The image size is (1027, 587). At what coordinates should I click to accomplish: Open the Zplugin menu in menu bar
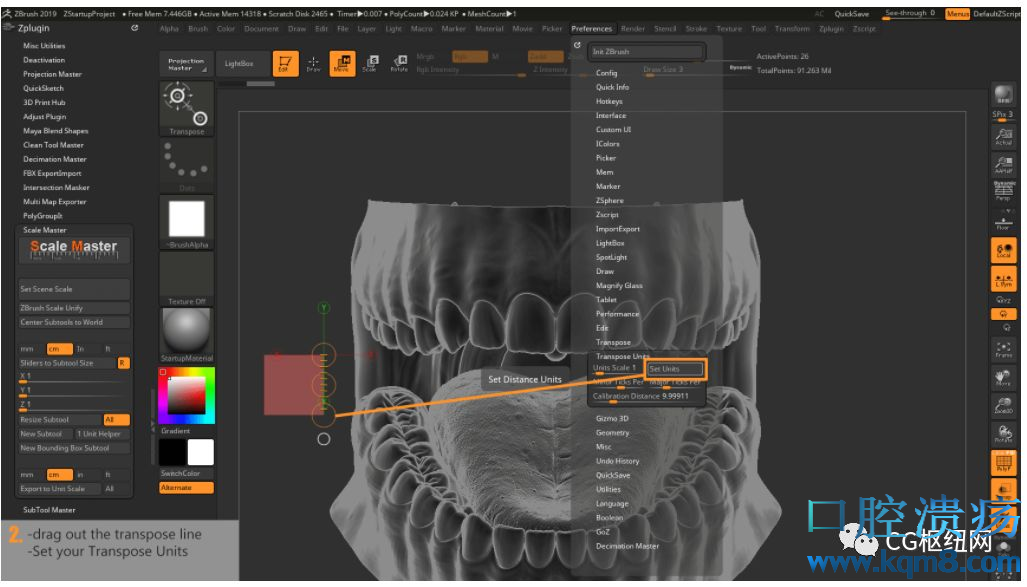pos(831,29)
